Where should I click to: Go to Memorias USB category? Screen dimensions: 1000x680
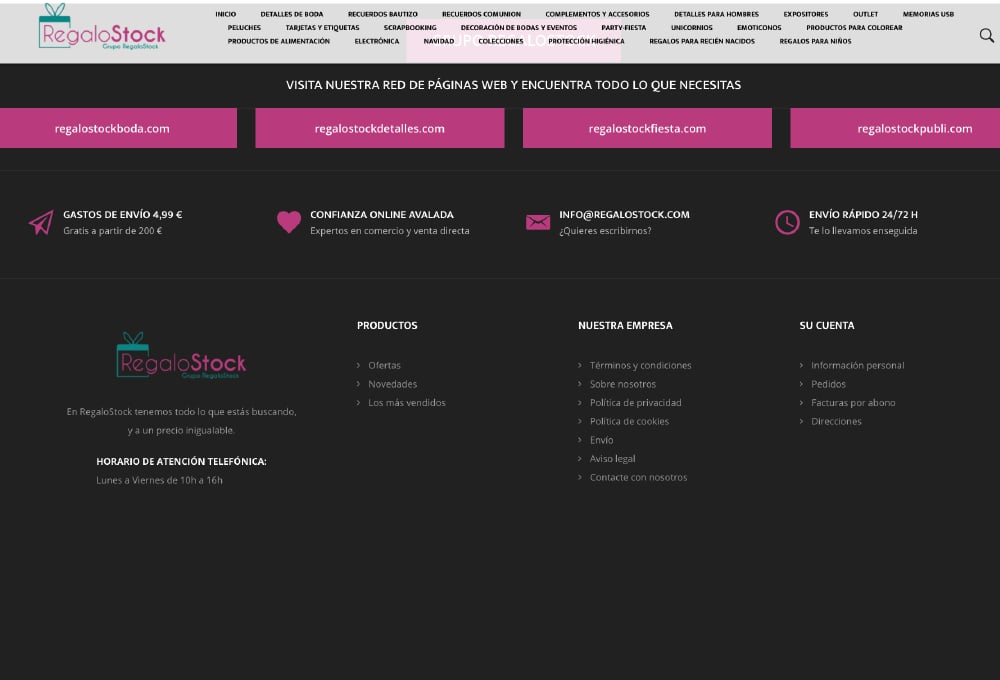point(928,14)
